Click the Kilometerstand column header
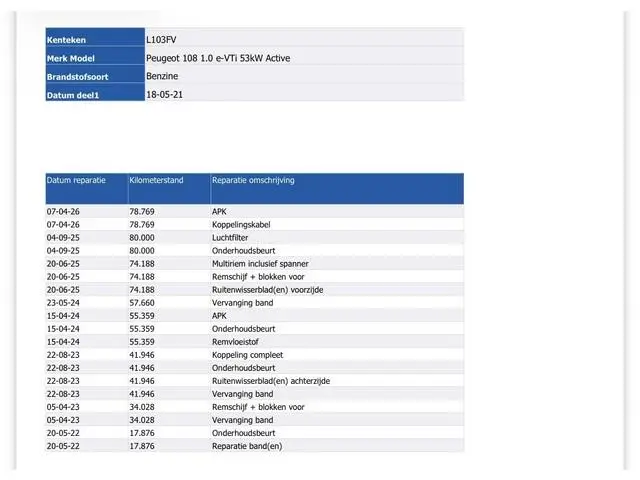640x480 pixels. (169, 189)
